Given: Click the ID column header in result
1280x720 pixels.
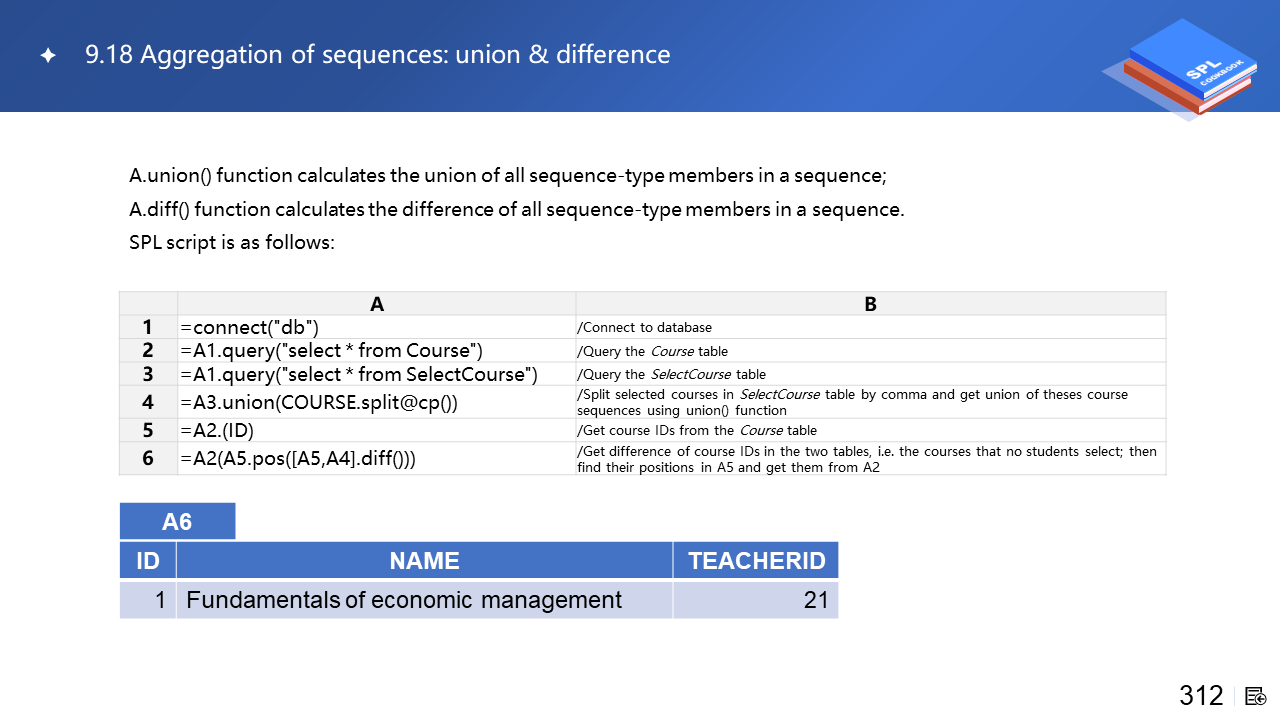Looking at the screenshot, I should pyautogui.click(x=148, y=561).
